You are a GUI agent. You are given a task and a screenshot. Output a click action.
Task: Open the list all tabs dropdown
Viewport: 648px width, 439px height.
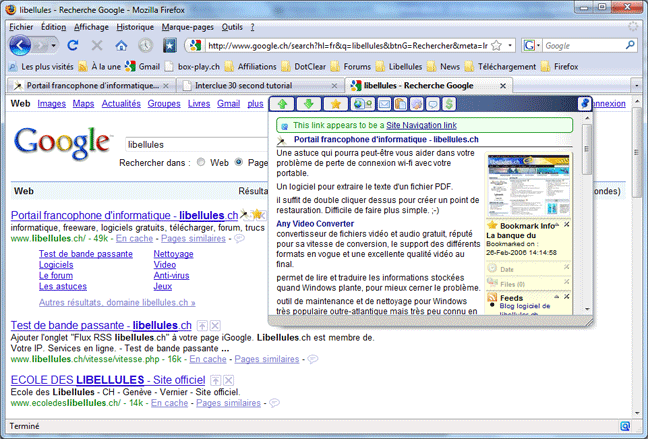pos(636,86)
